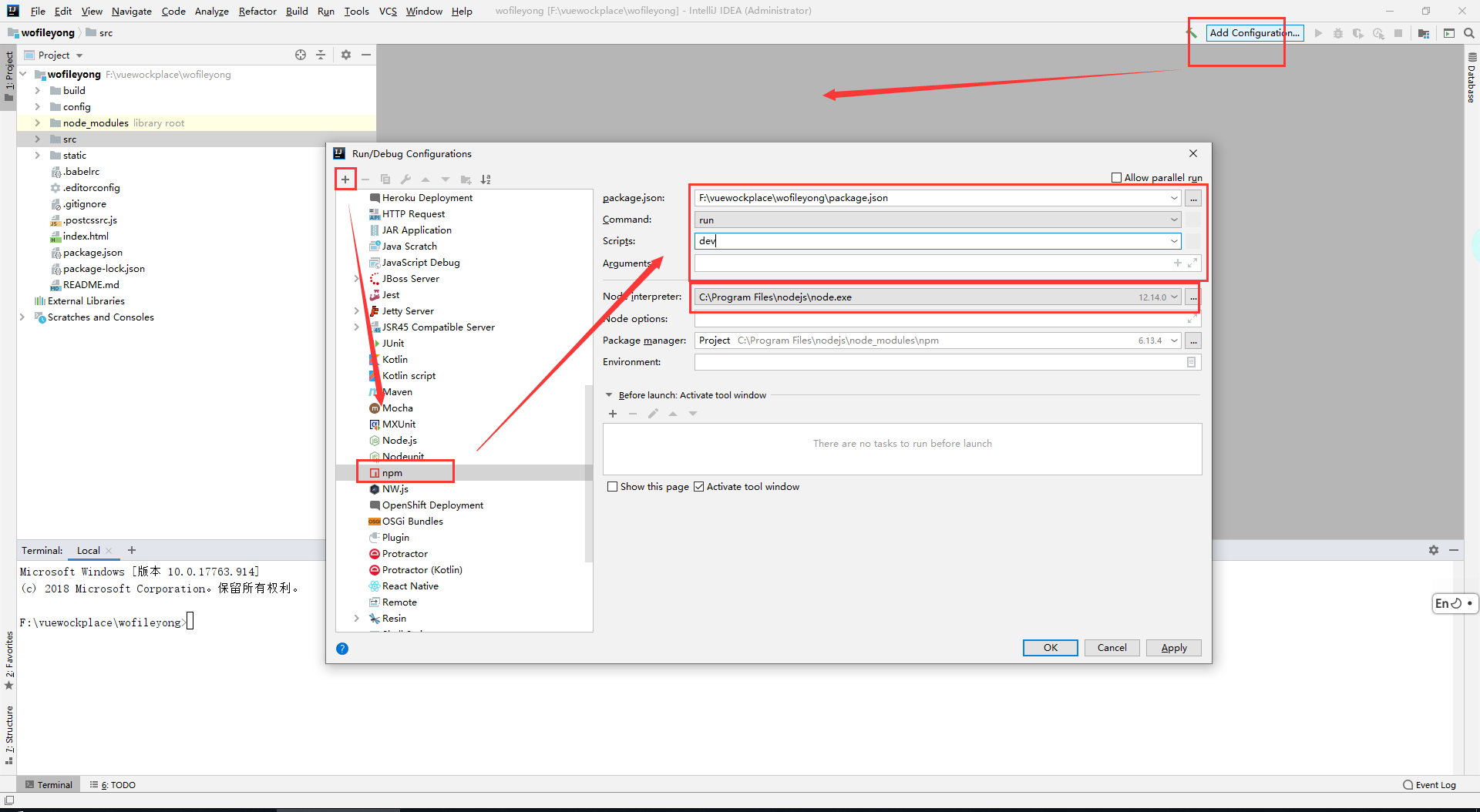Open Project Structure toolbar icon
Image resolution: width=1480 pixels, height=812 pixels.
coord(1424,33)
